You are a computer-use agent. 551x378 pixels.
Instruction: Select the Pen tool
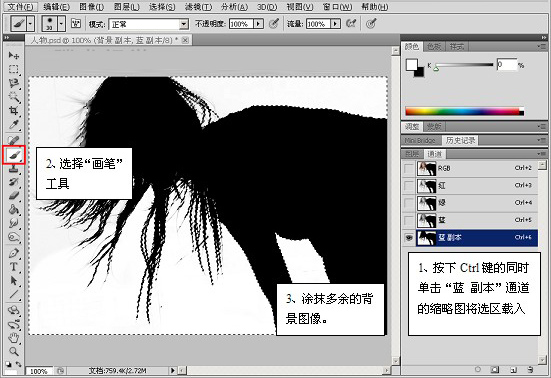click(x=14, y=253)
